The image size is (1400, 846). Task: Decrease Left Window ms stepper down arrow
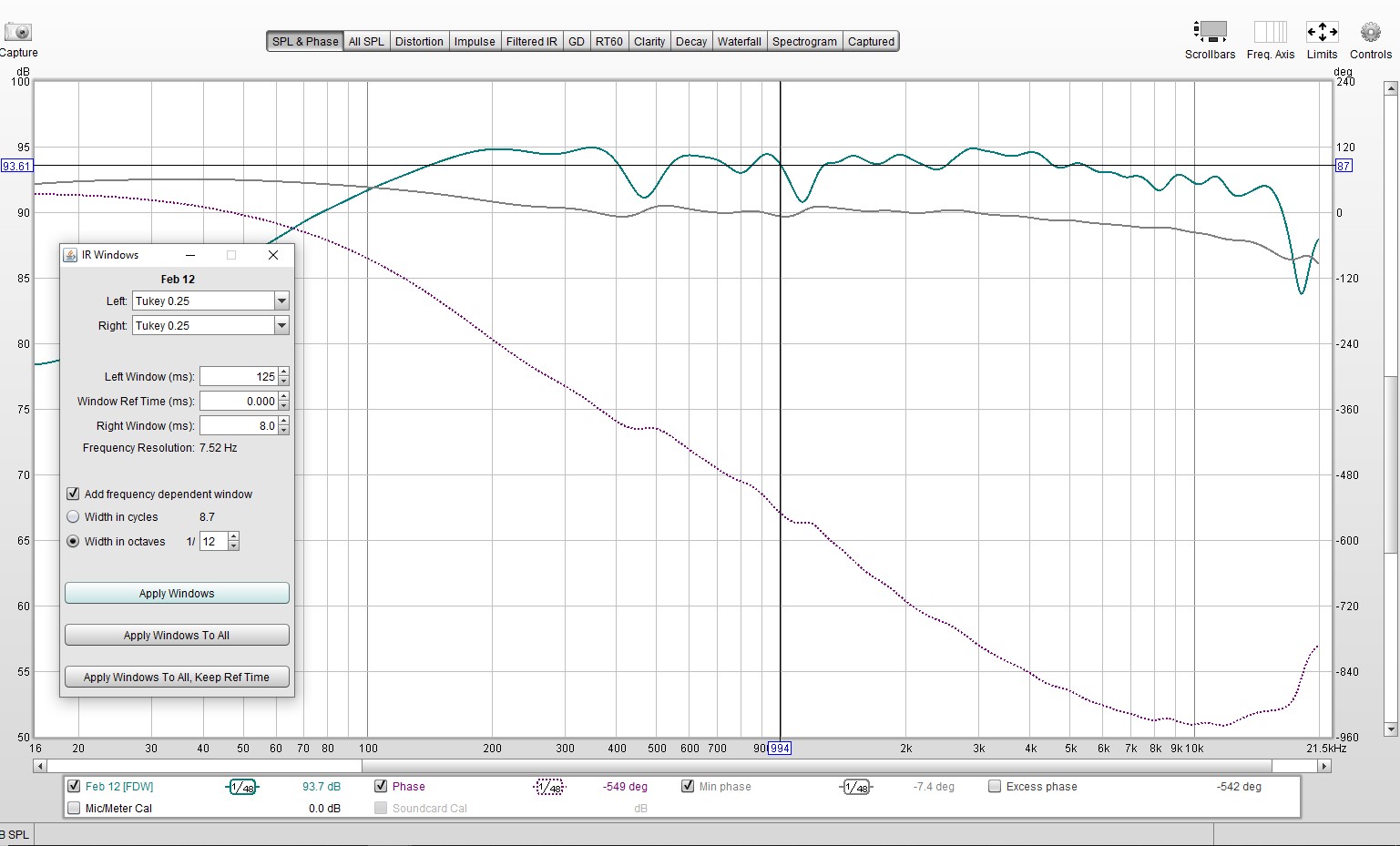[284, 381]
